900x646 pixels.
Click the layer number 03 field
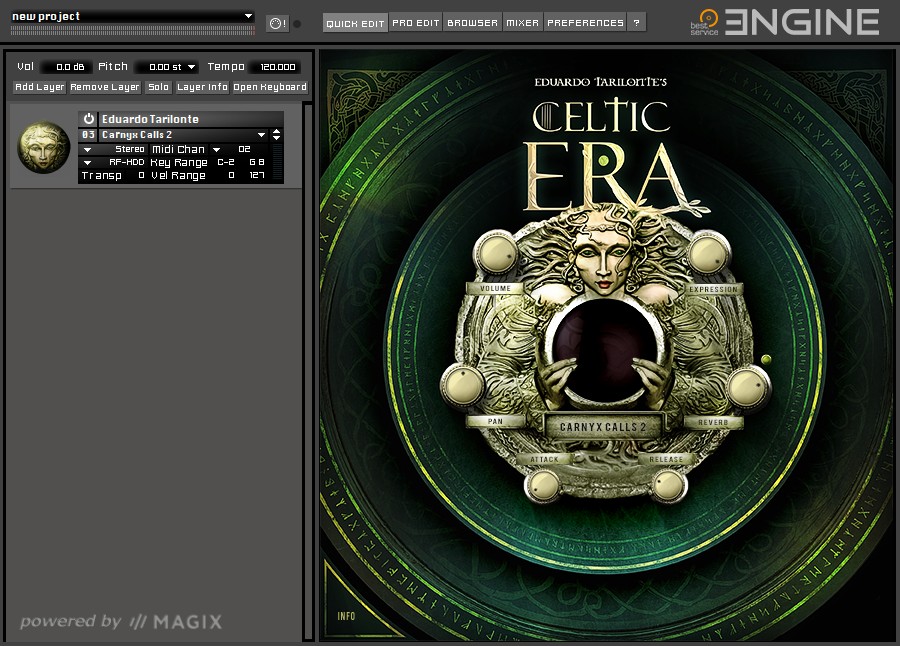(x=88, y=134)
